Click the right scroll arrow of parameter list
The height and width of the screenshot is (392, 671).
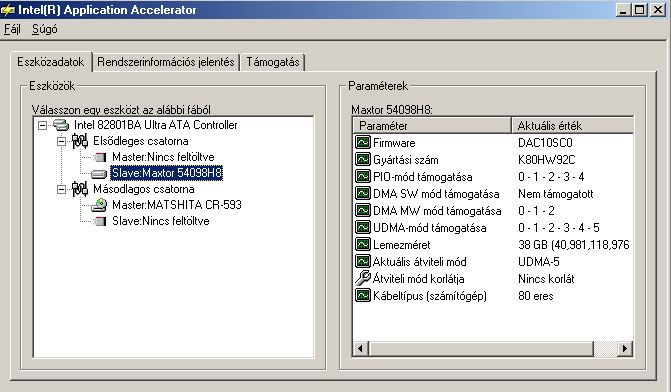[625, 348]
